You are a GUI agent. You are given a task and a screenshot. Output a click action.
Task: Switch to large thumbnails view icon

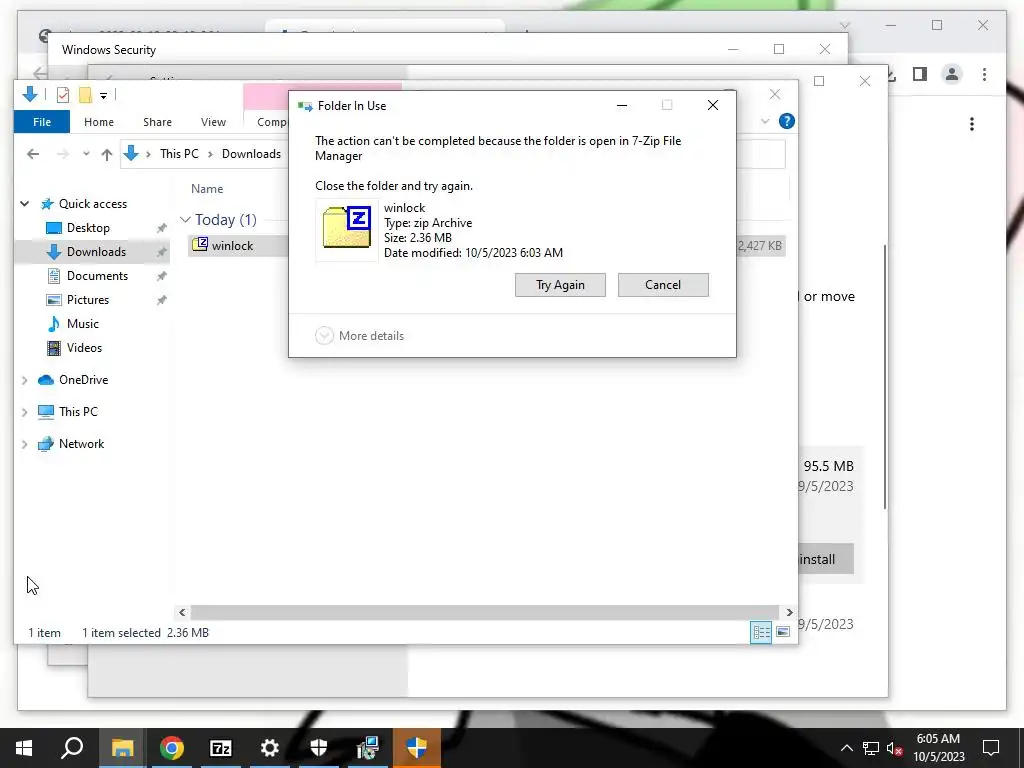(783, 632)
